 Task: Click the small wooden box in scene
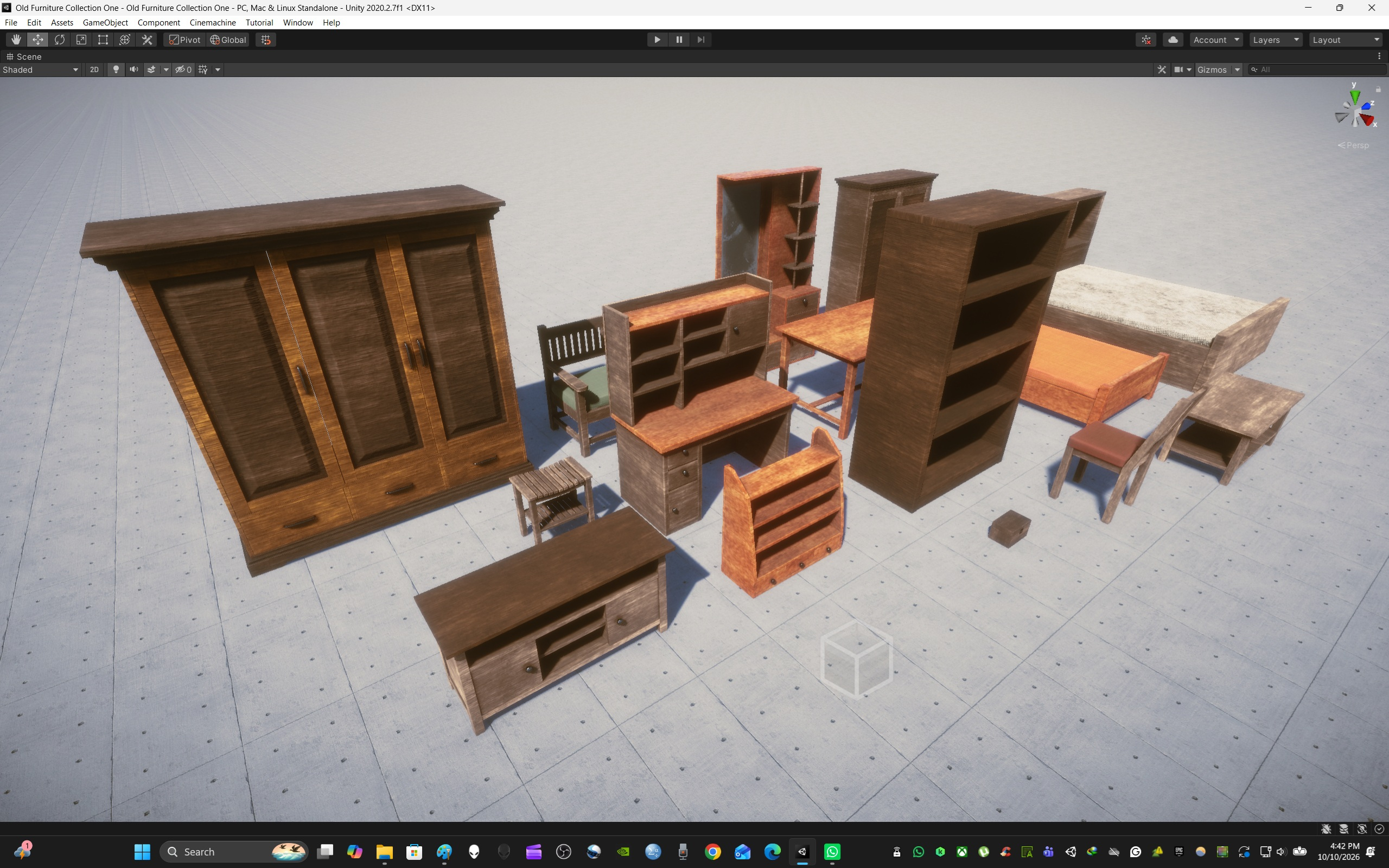[1009, 529]
